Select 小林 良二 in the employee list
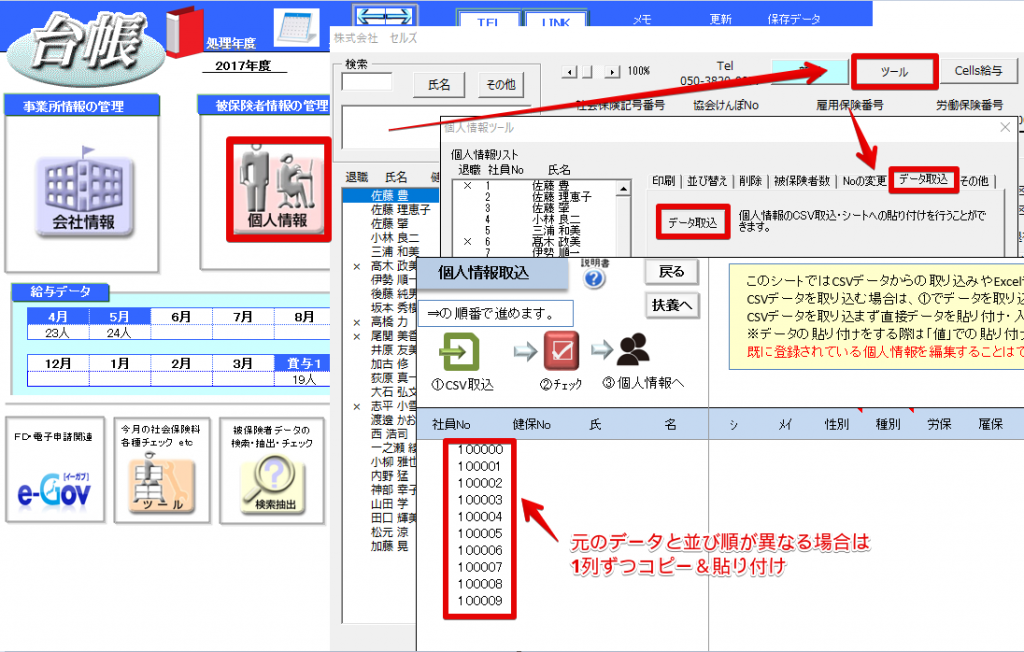 click(x=395, y=238)
